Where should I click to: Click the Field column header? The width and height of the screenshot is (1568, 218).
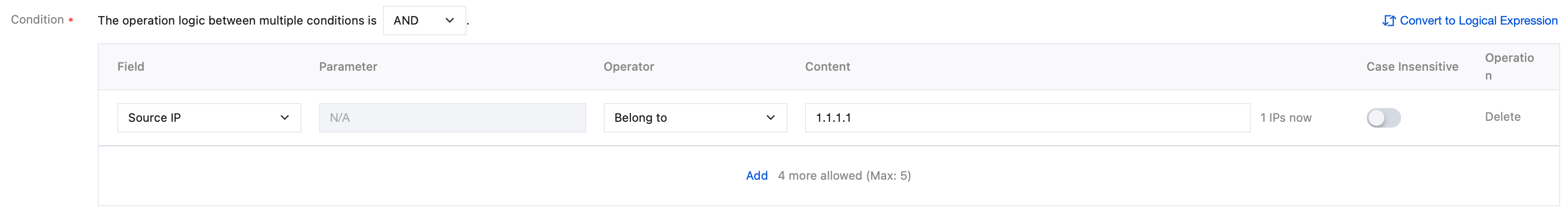pyautogui.click(x=131, y=67)
